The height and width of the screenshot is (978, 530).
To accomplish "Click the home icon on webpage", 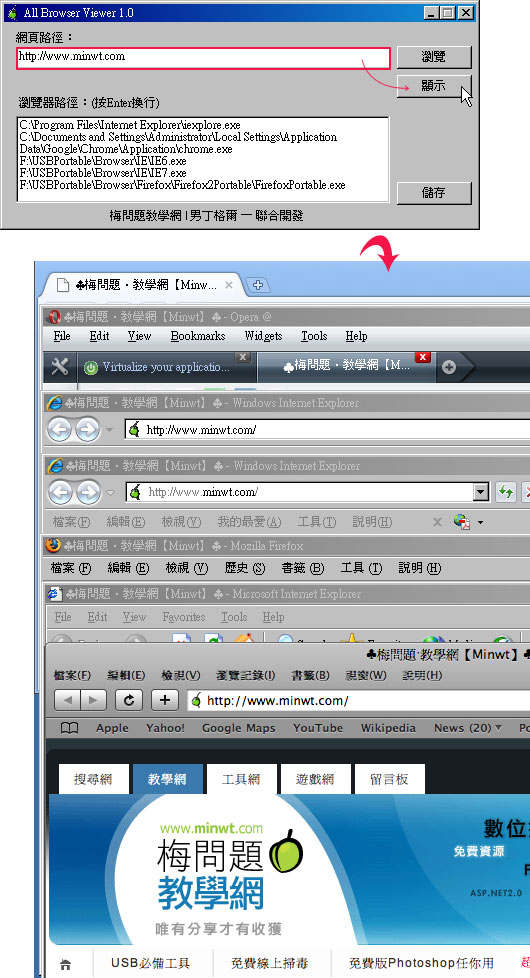I will 65,964.
